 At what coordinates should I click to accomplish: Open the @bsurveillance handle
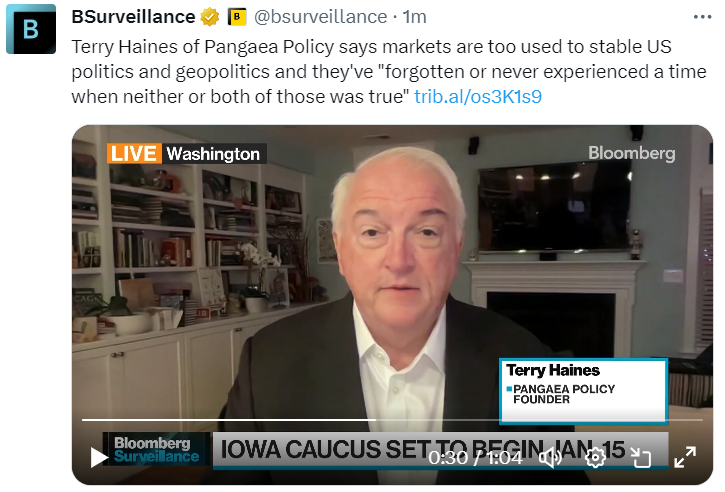[320, 17]
